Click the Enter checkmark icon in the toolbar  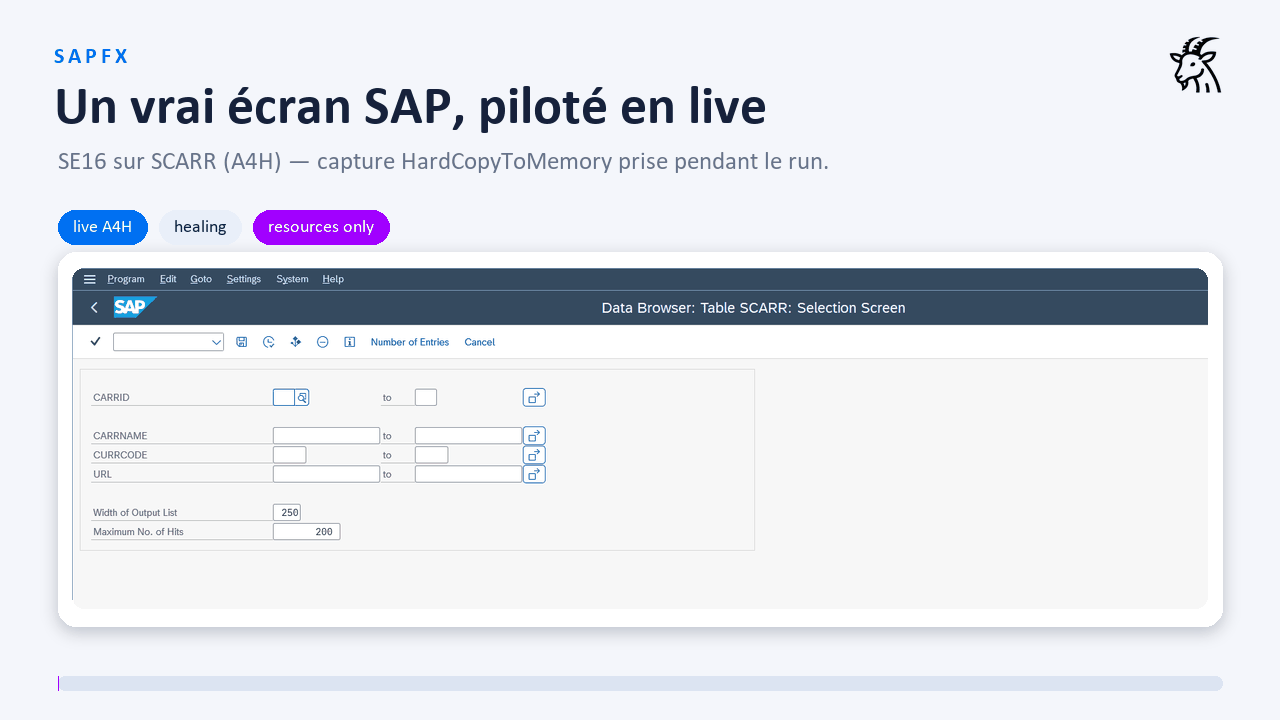pyautogui.click(x=95, y=342)
